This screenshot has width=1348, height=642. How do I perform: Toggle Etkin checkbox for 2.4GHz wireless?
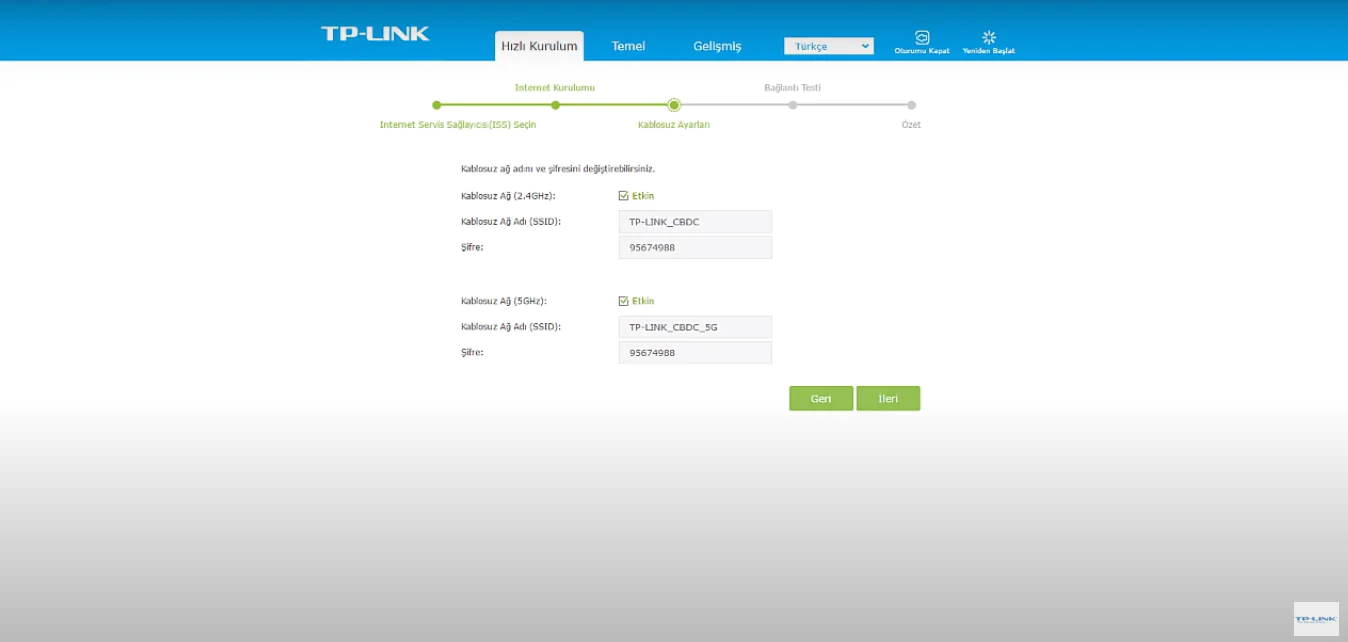pos(624,196)
